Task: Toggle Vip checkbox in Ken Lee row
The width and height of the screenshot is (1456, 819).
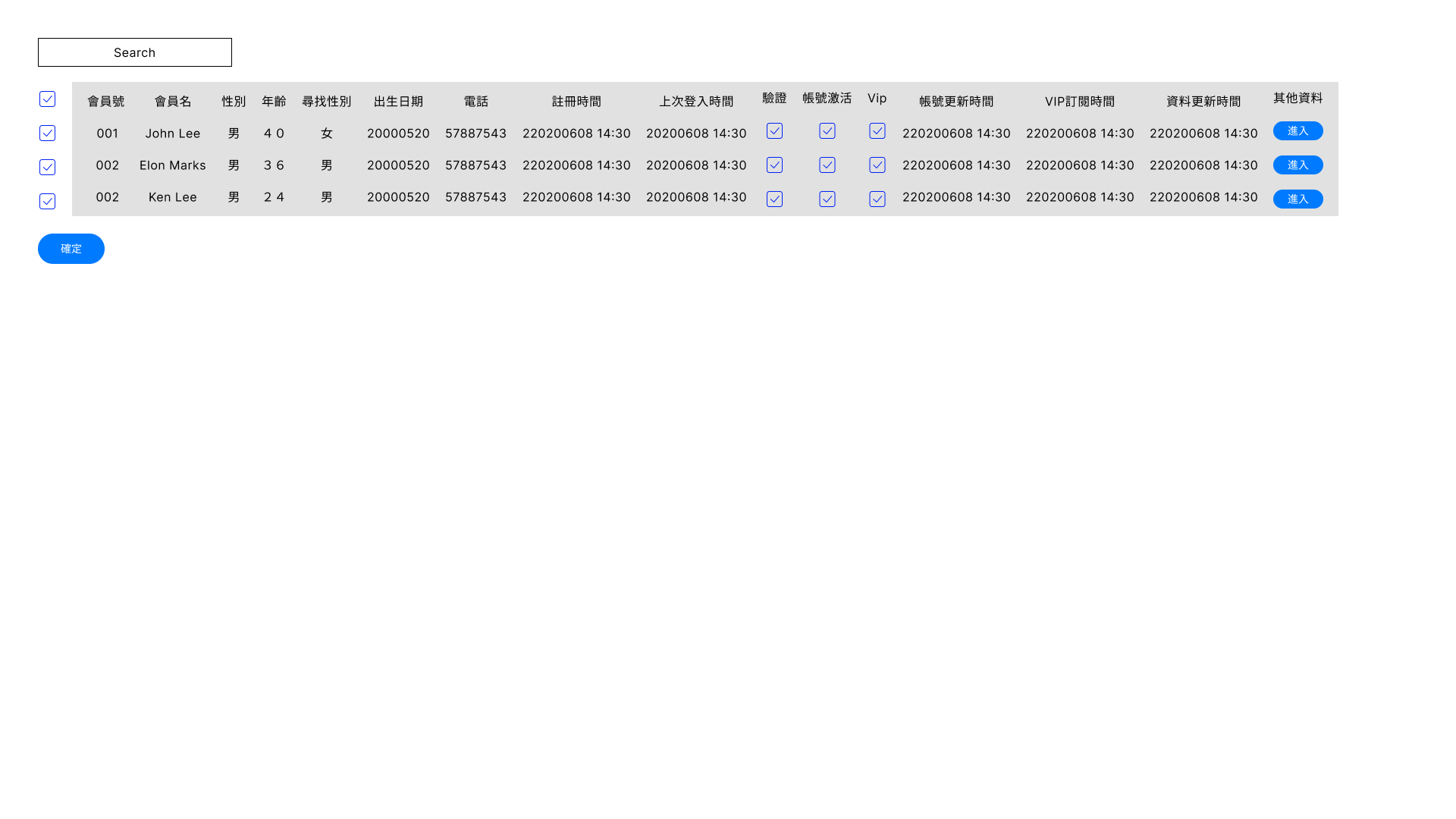Action: point(877,199)
